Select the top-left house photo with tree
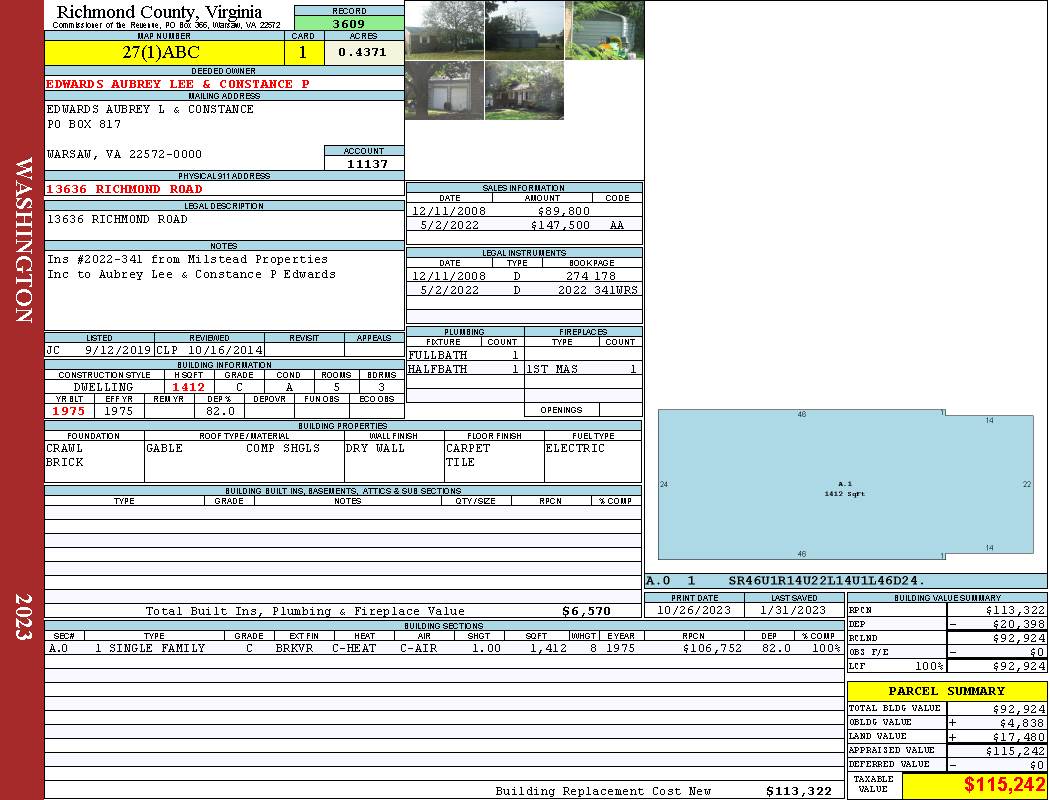Screen dimensions: 1050x800 444,30
